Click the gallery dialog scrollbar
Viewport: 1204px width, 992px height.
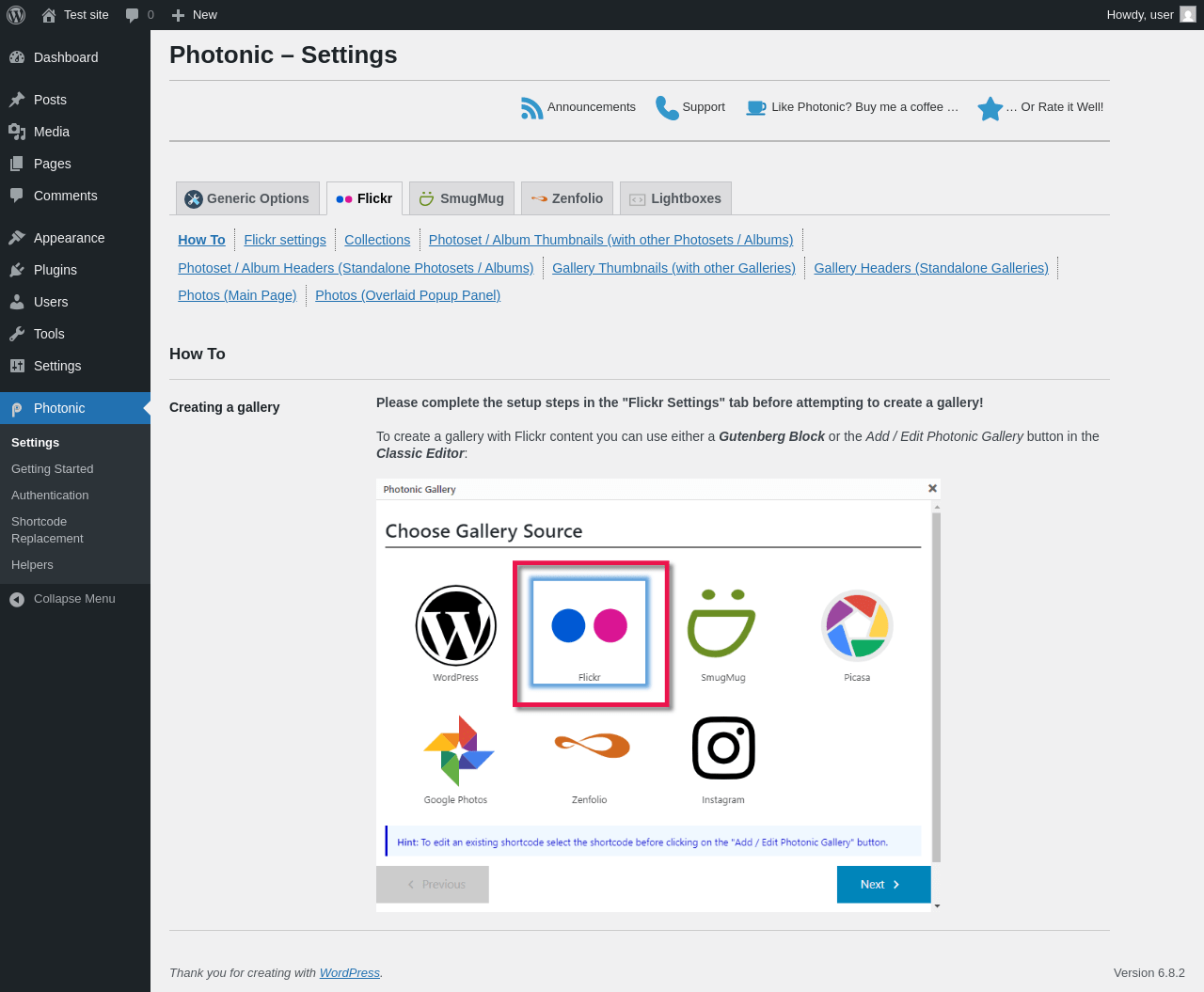pos(936,687)
